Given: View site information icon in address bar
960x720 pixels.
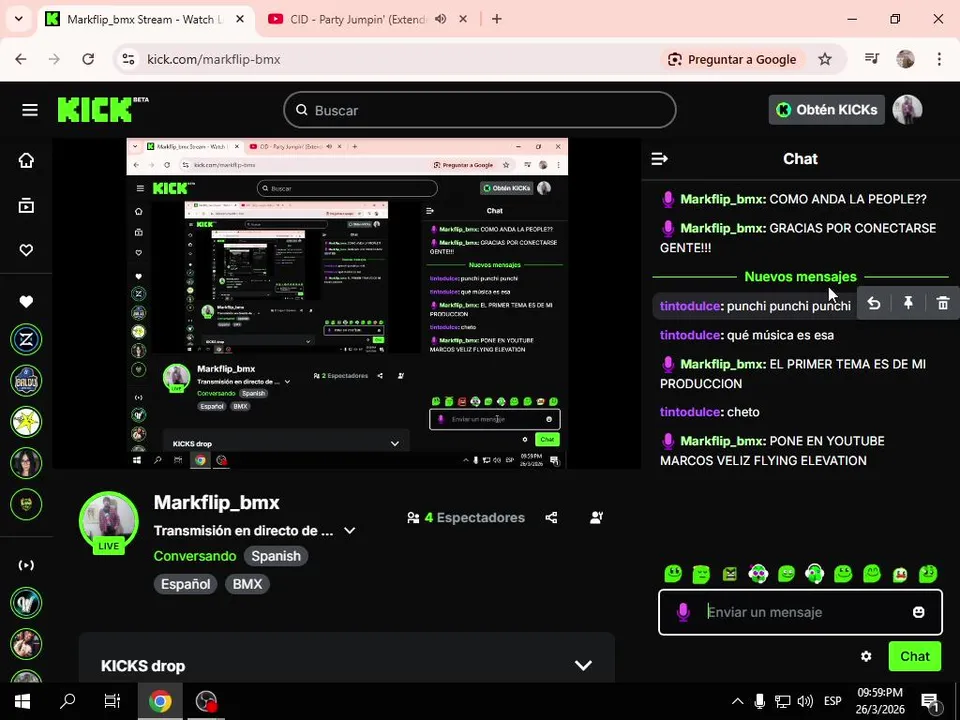Looking at the screenshot, I should (x=129, y=59).
